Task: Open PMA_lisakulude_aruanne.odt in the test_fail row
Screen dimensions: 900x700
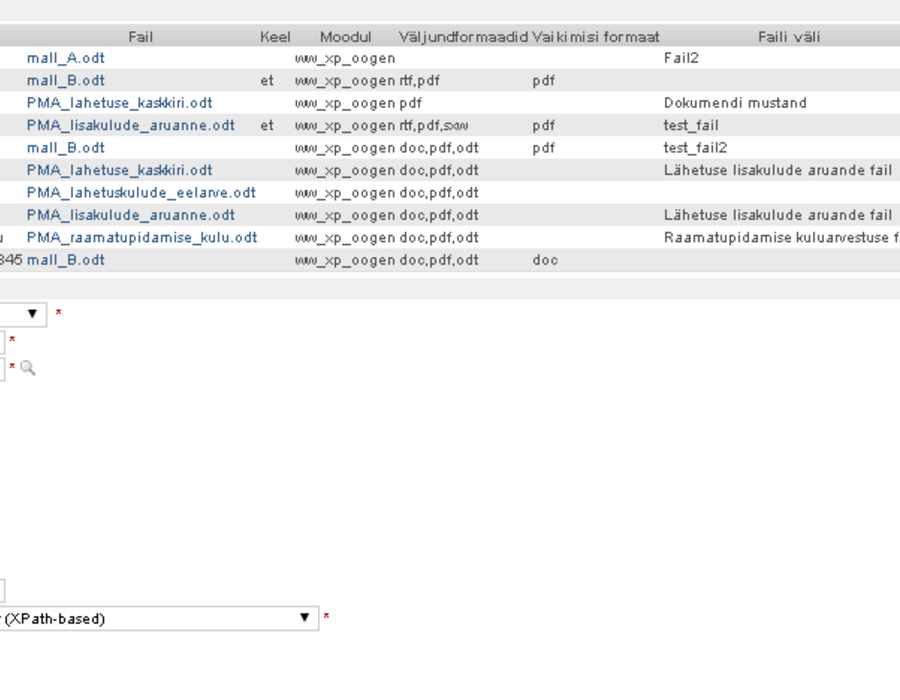Action: pyautogui.click(x=131, y=125)
